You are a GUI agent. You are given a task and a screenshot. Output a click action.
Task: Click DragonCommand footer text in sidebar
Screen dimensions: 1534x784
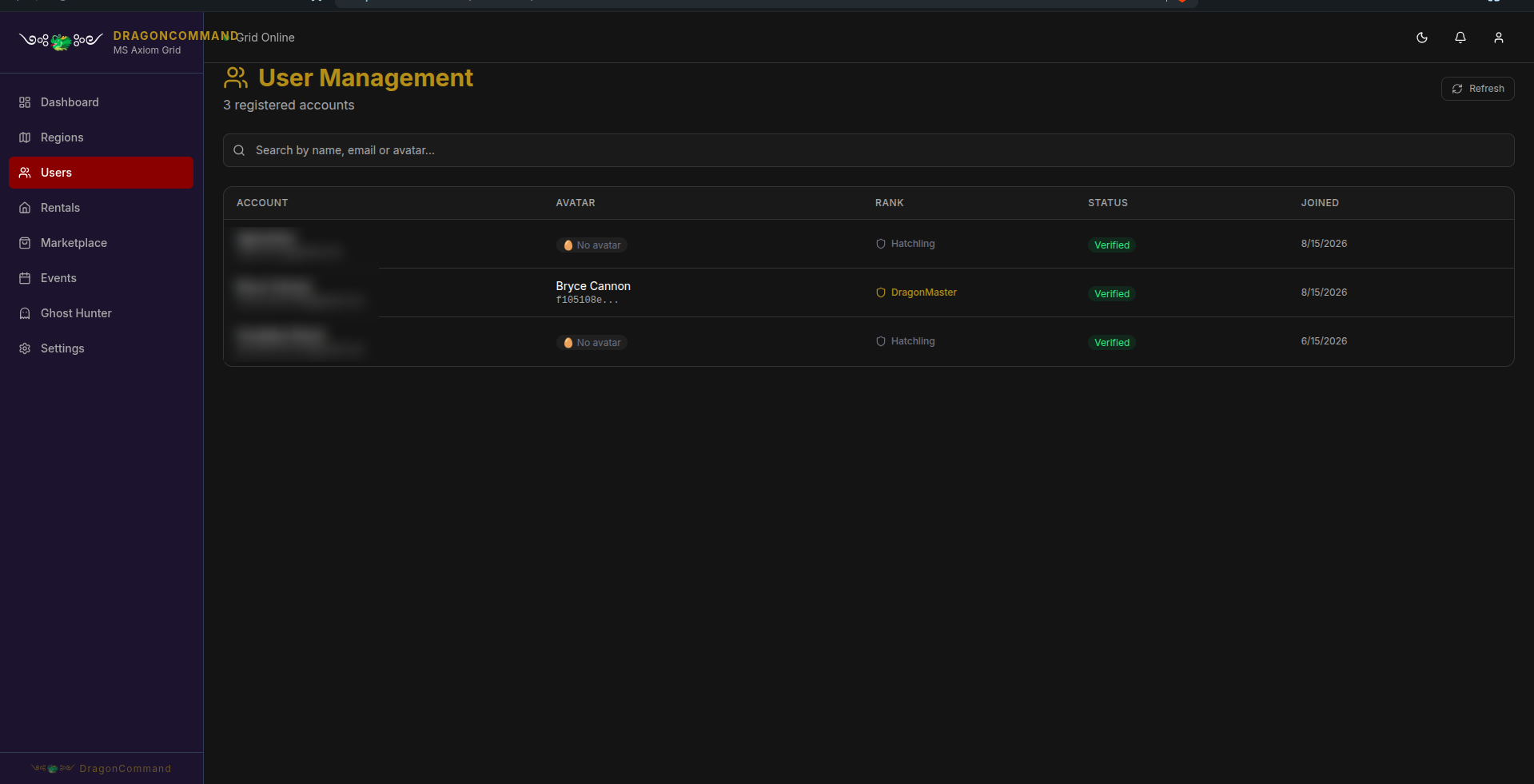tap(125, 769)
